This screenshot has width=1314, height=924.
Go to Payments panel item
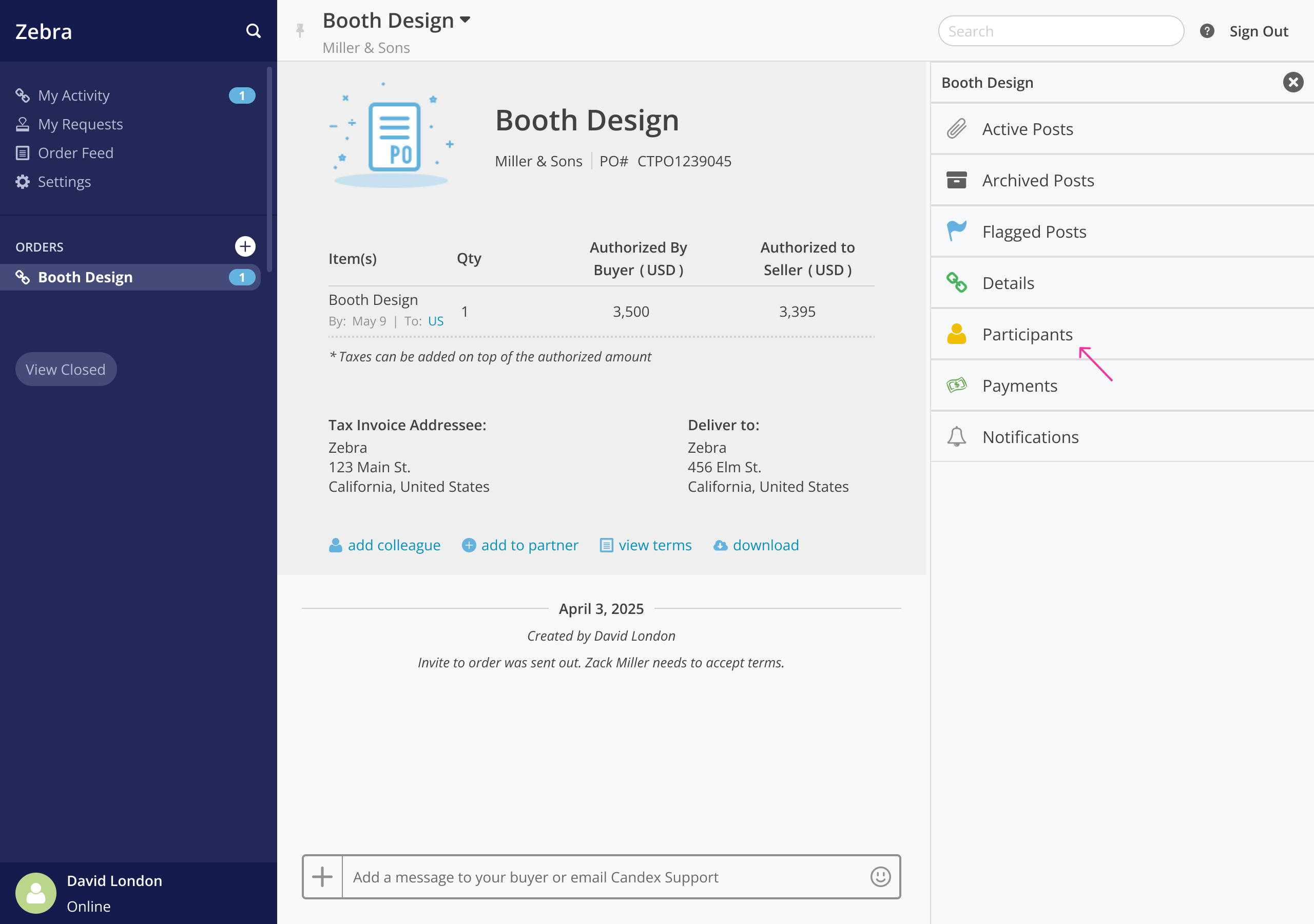click(1019, 386)
